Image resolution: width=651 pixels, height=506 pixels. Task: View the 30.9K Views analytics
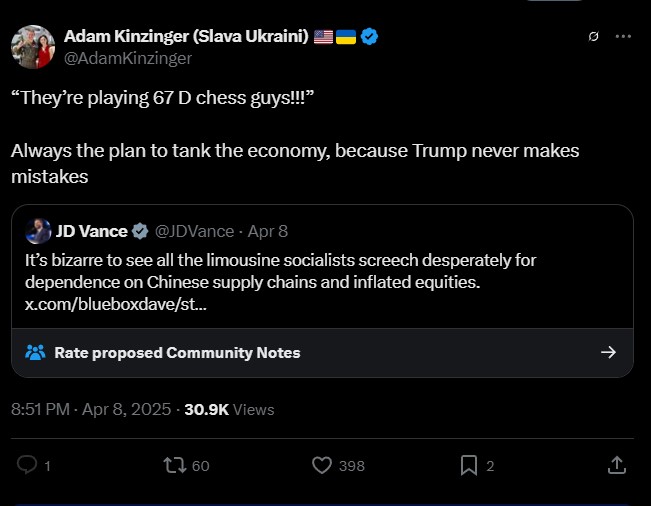coord(229,409)
